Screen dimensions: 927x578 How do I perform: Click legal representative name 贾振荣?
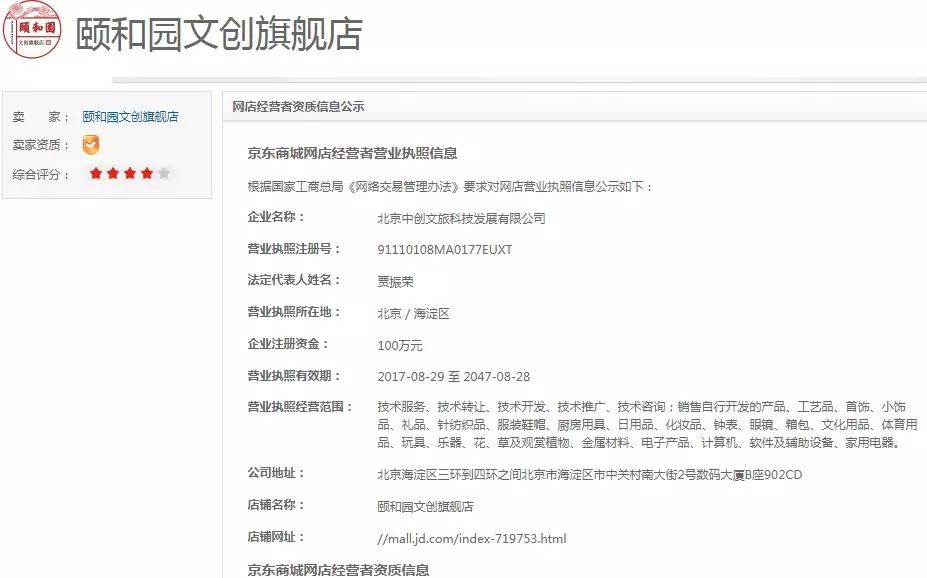(396, 282)
